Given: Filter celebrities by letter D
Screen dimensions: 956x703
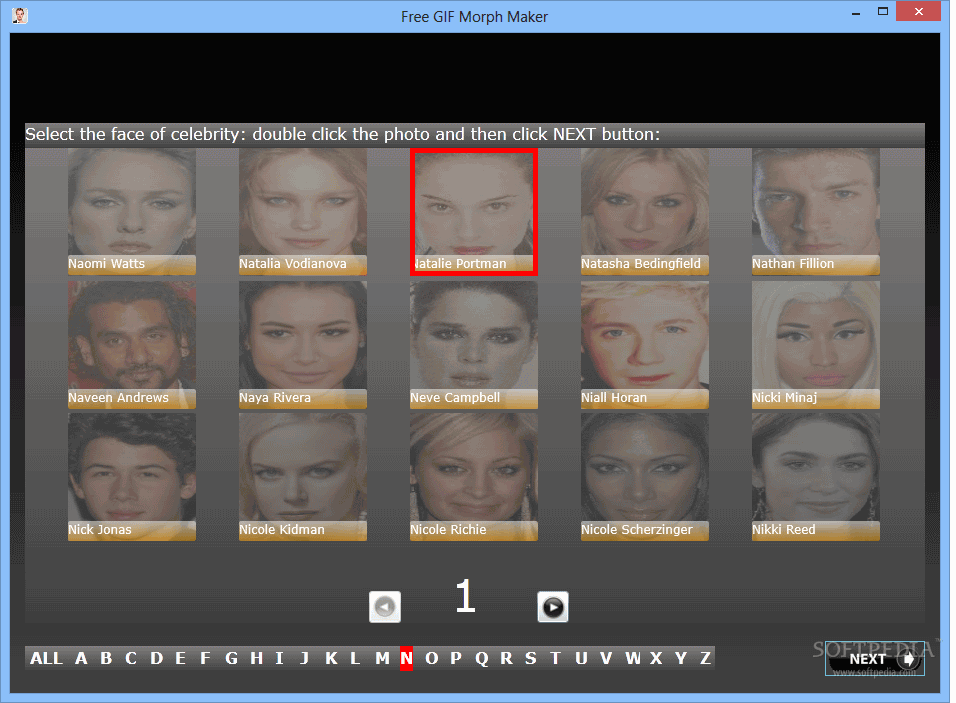Looking at the screenshot, I should click(157, 658).
